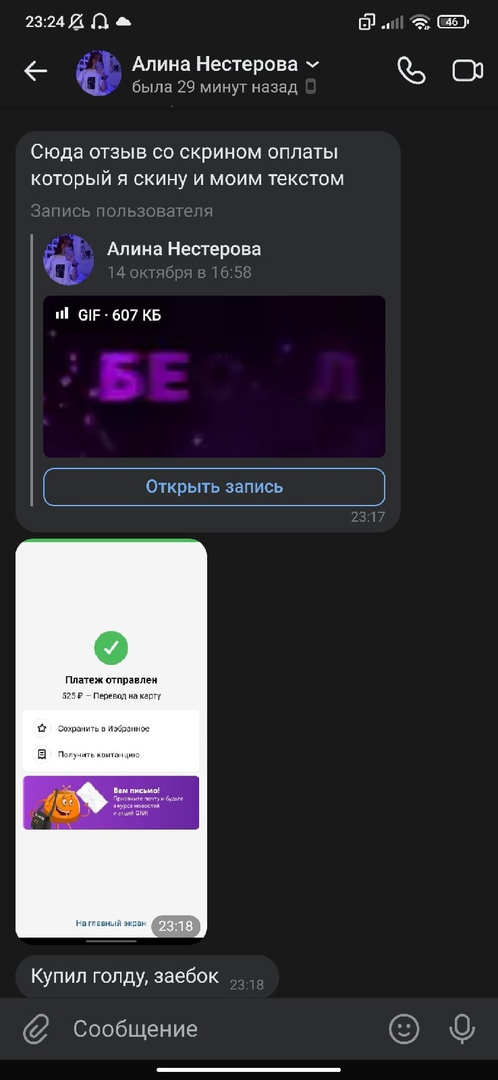Image resolution: width=498 pixels, height=1080 pixels.
Task: Click the Открыть запись button
Action: (x=214, y=487)
